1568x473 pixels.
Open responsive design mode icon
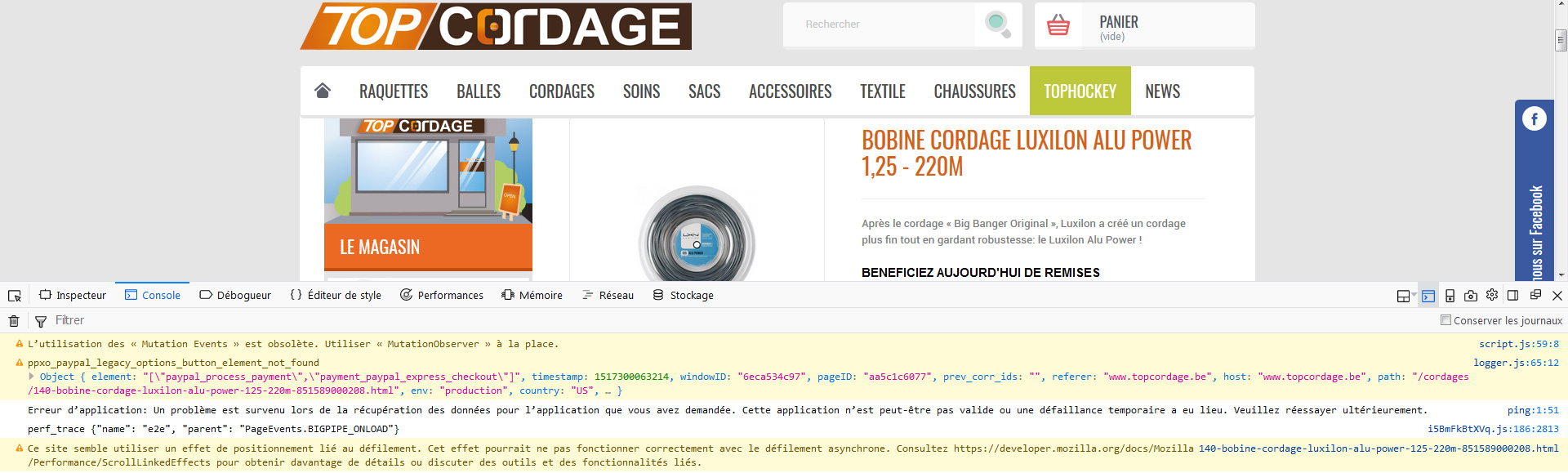click(x=1450, y=296)
